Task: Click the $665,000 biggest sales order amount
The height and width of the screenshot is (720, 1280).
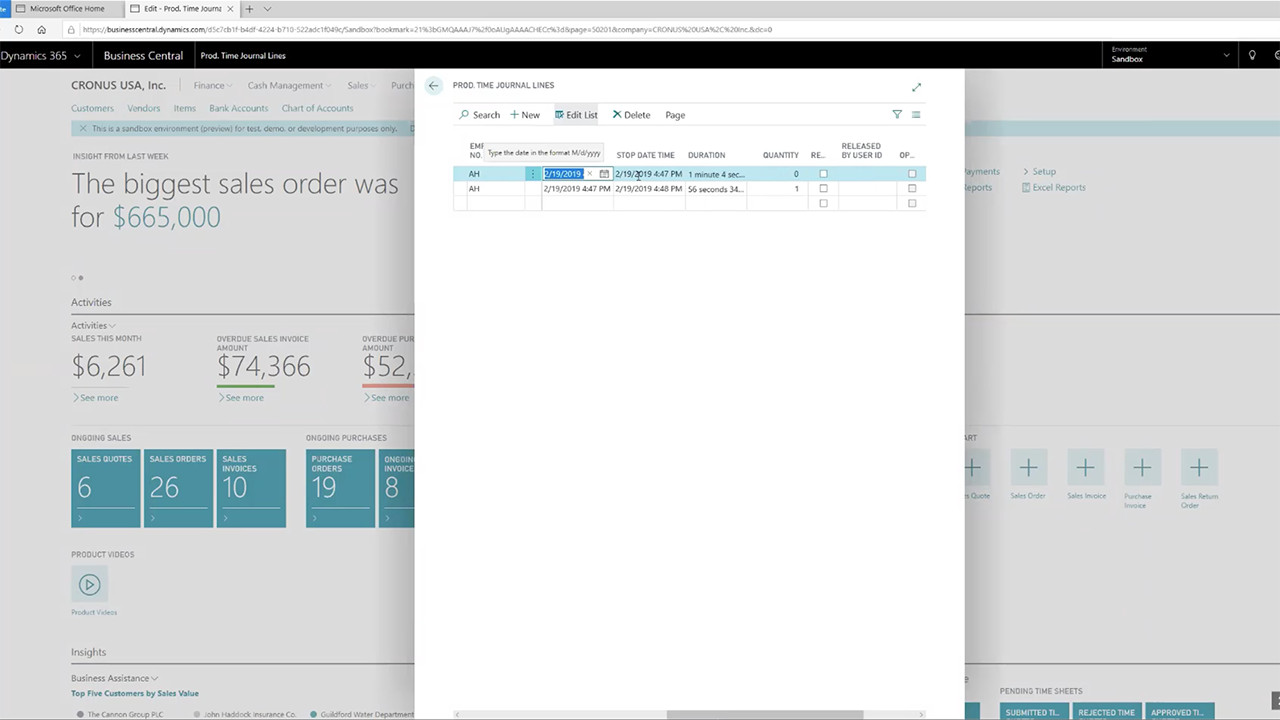Action: (167, 217)
